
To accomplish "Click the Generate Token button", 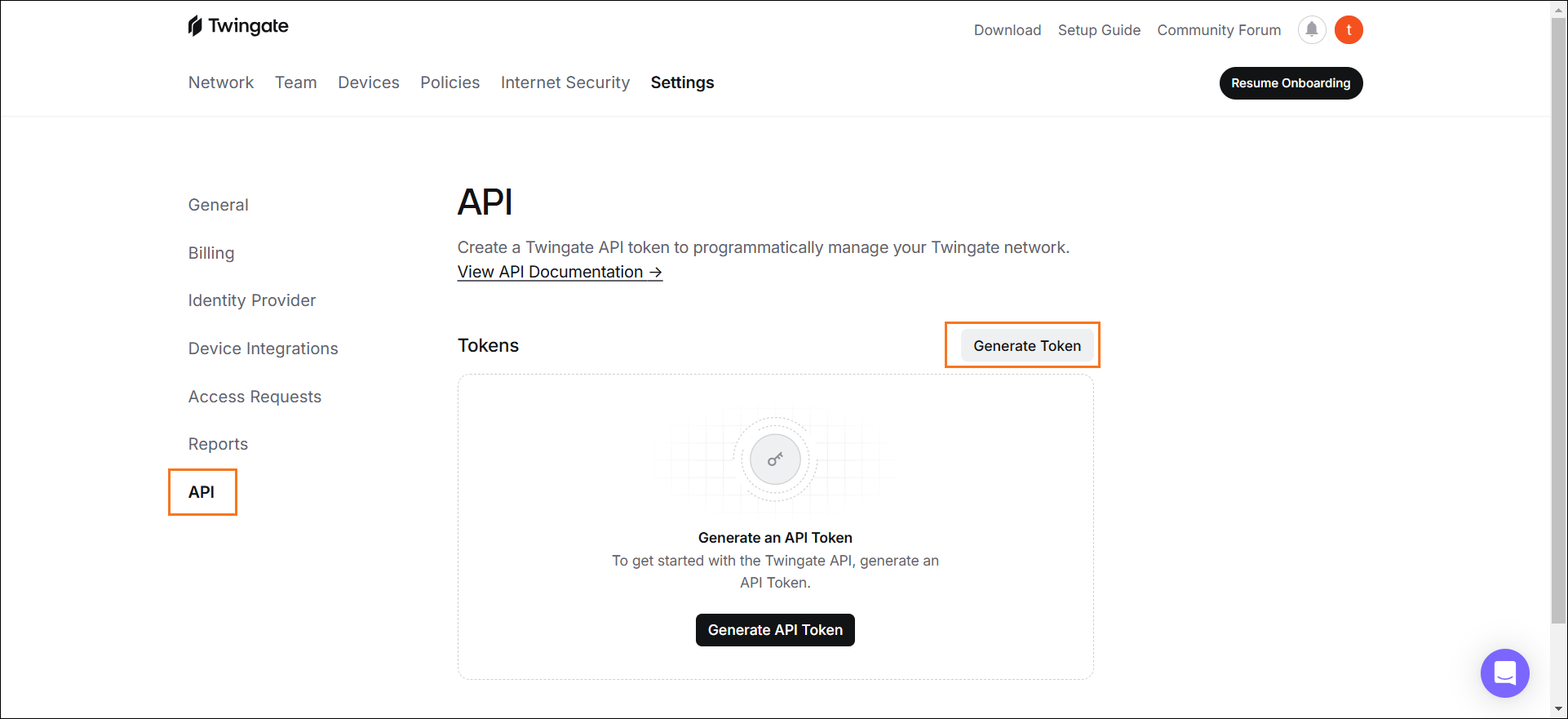I will pyautogui.click(x=1027, y=346).
